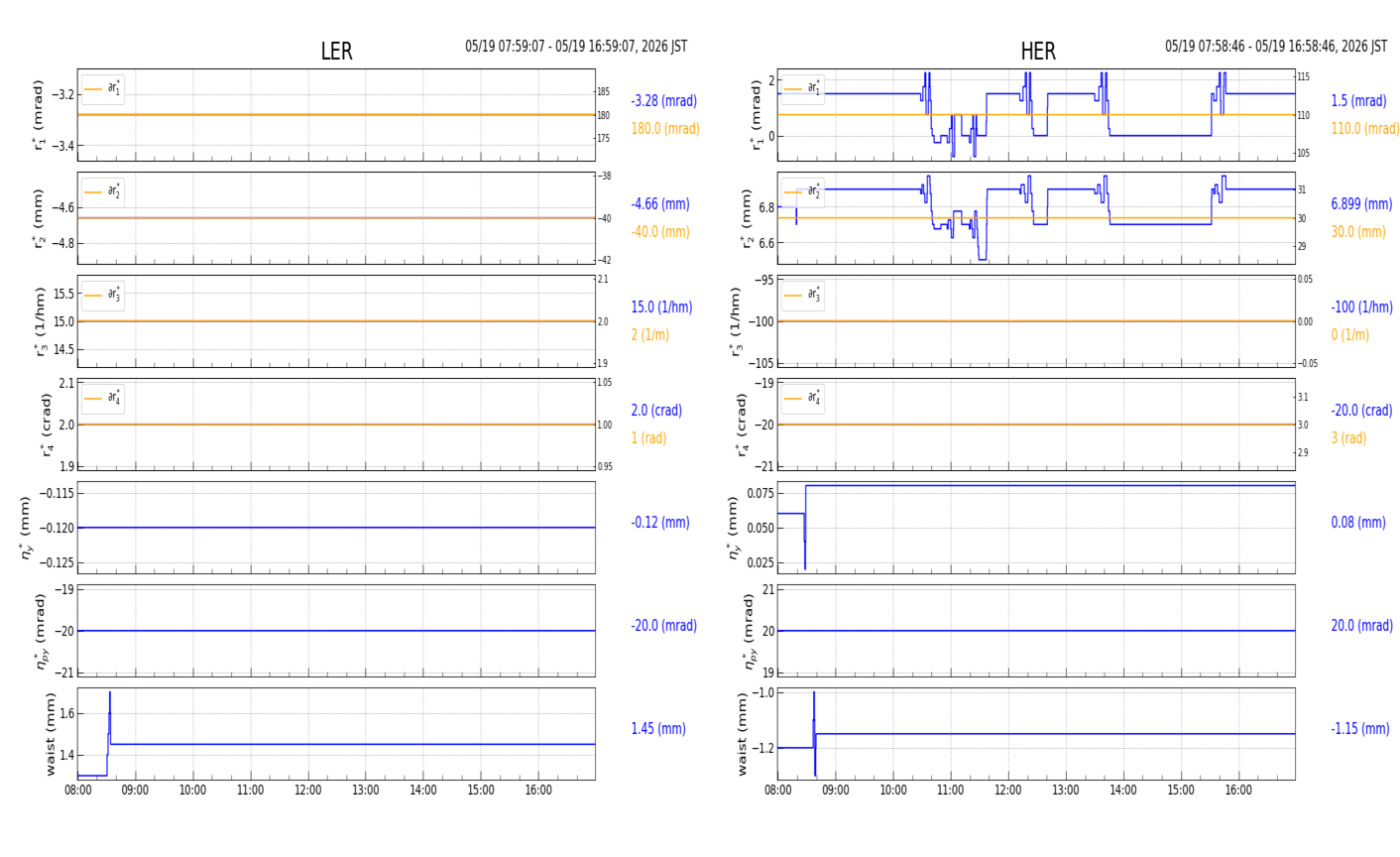1400x857 pixels.
Task: Select the orange -40.0 (mm) value
Action: [660, 232]
